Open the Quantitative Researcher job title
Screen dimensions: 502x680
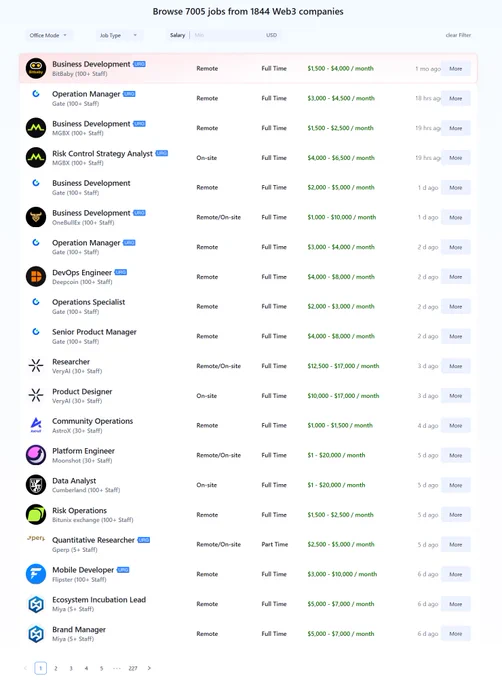pyautogui.click(x=93, y=540)
